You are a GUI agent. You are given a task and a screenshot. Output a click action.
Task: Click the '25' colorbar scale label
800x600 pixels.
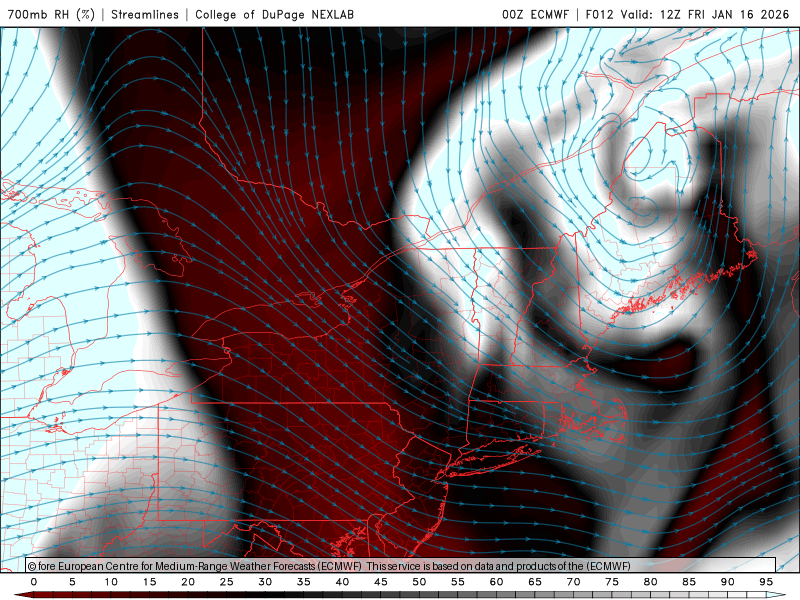(227, 582)
